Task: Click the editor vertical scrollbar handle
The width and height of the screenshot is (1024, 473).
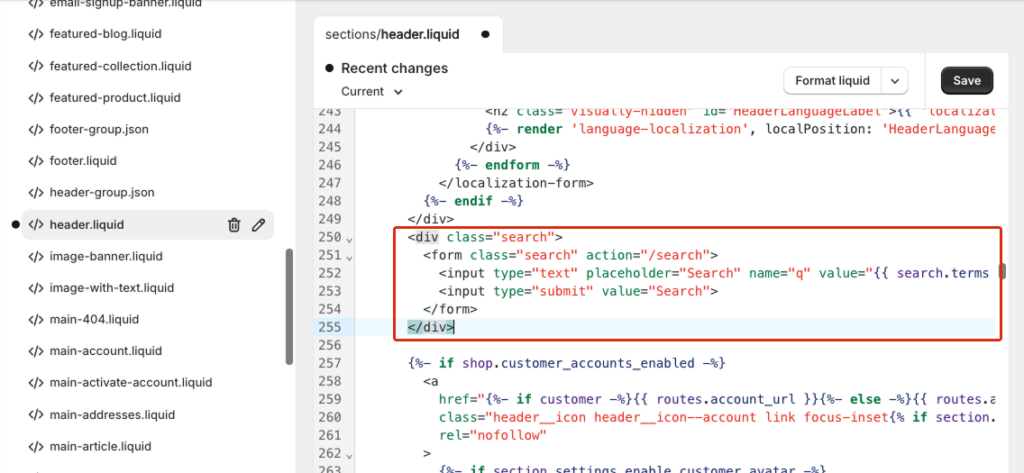Action: pos(1002,270)
